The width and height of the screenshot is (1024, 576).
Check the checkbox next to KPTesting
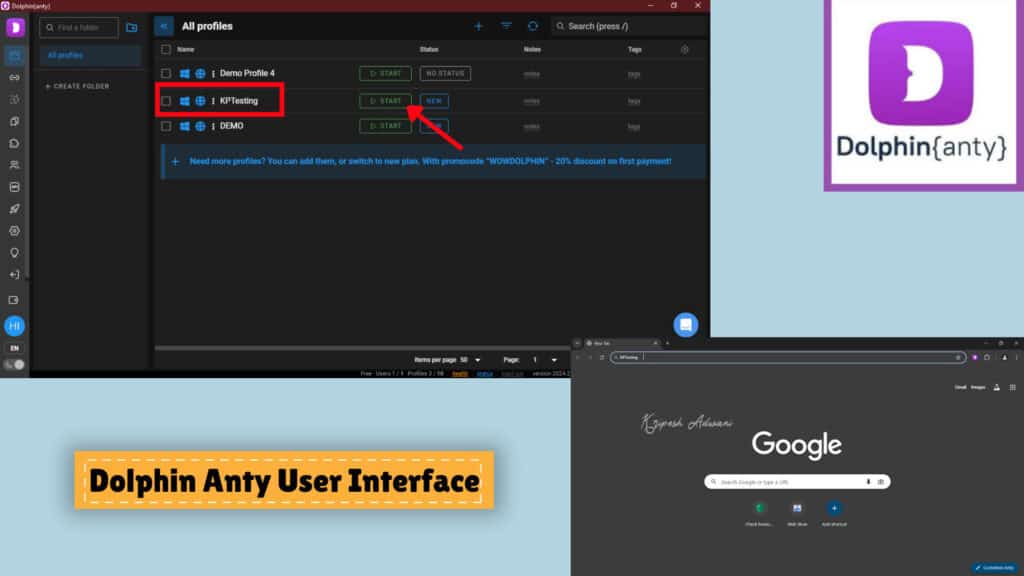tap(165, 100)
